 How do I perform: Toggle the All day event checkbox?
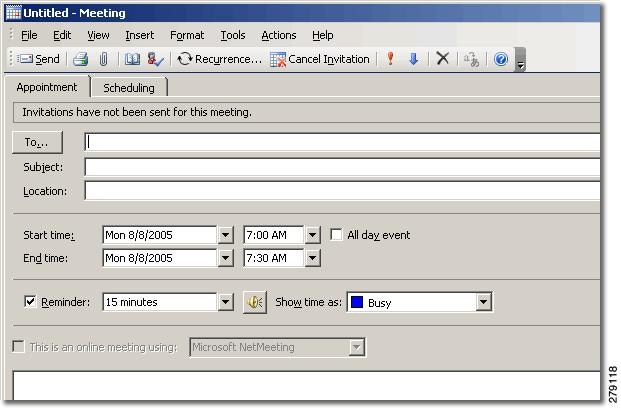(336, 235)
